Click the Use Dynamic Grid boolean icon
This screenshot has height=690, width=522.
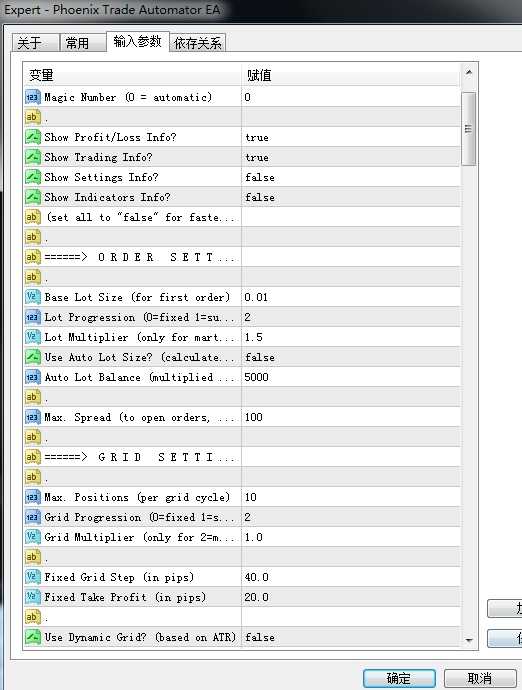click(33, 637)
